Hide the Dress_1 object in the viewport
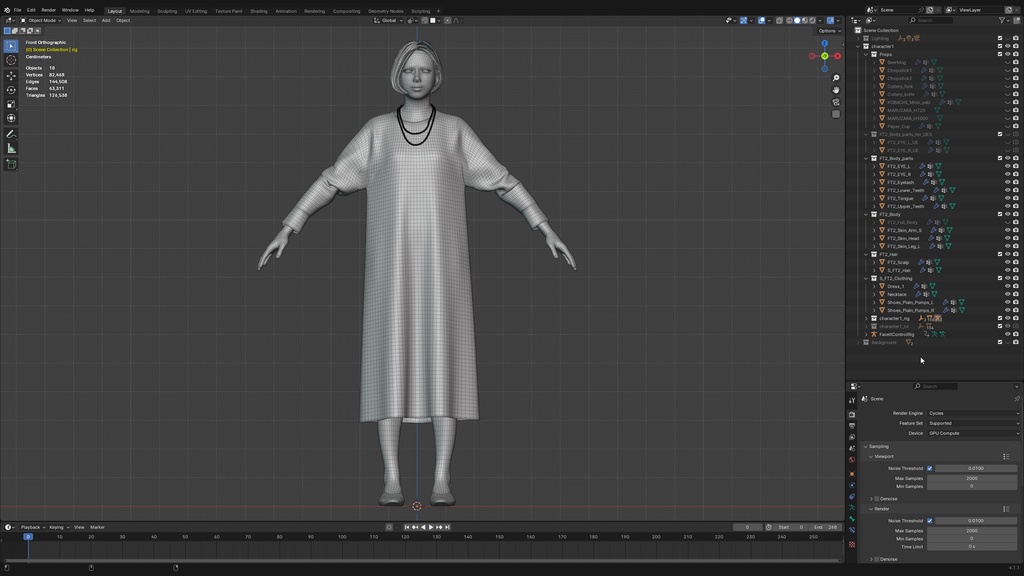 pos(1009,286)
